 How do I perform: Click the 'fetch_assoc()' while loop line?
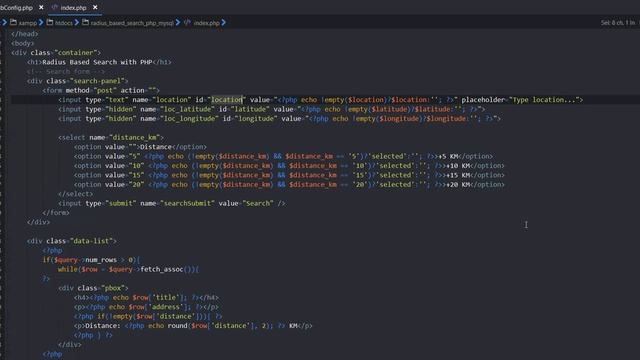coord(128,269)
